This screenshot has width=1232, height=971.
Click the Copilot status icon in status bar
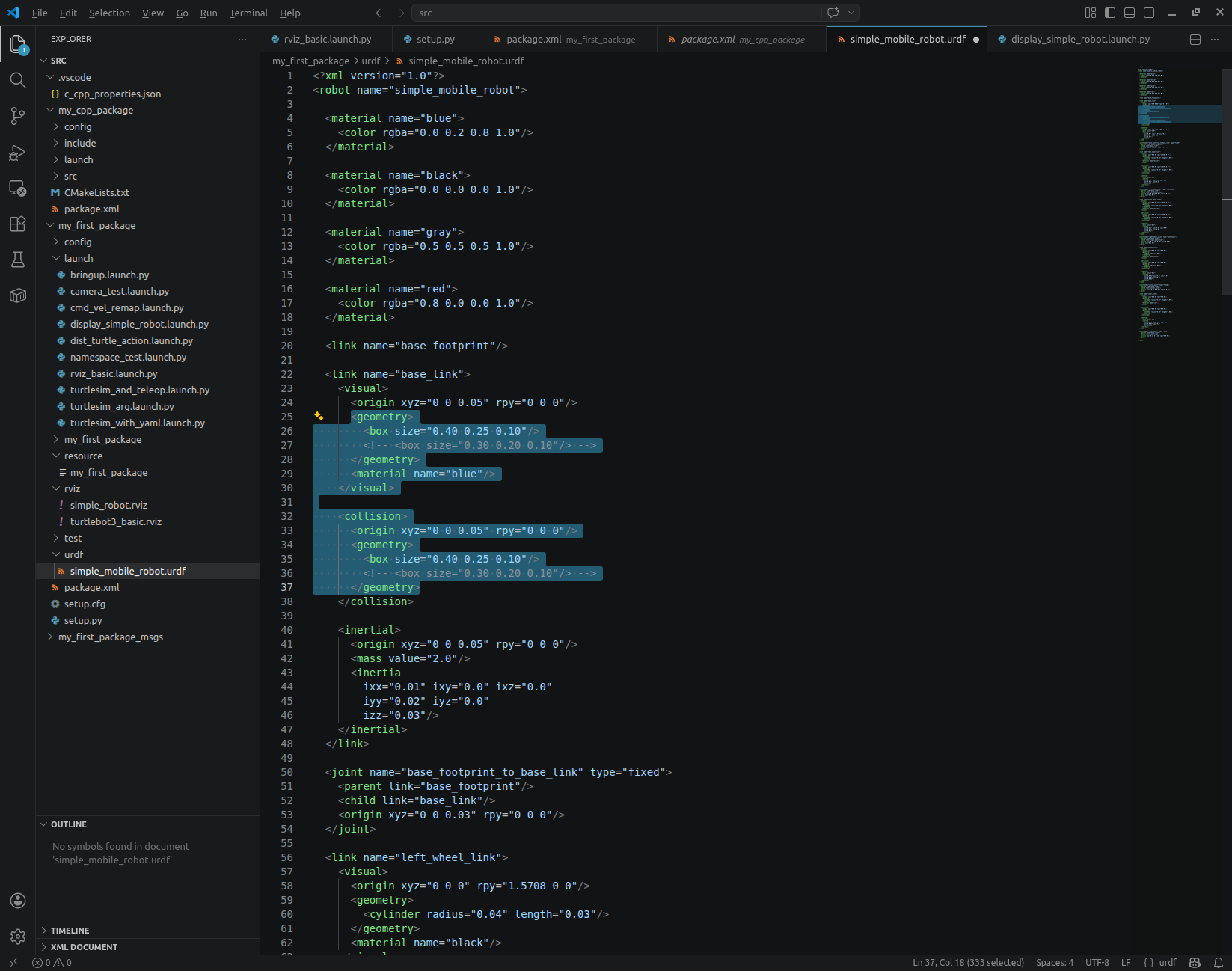[x=1195, y=963]
